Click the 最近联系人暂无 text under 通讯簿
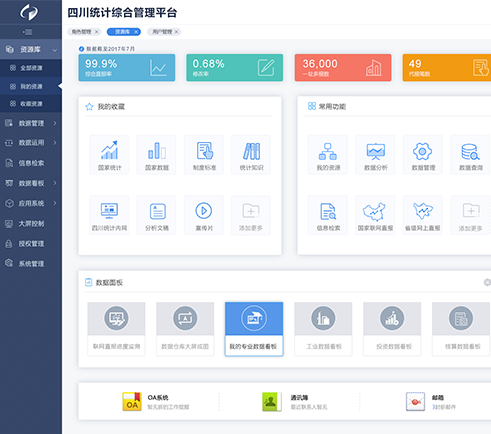Screen dimensions: 491x434 [309, 407]
